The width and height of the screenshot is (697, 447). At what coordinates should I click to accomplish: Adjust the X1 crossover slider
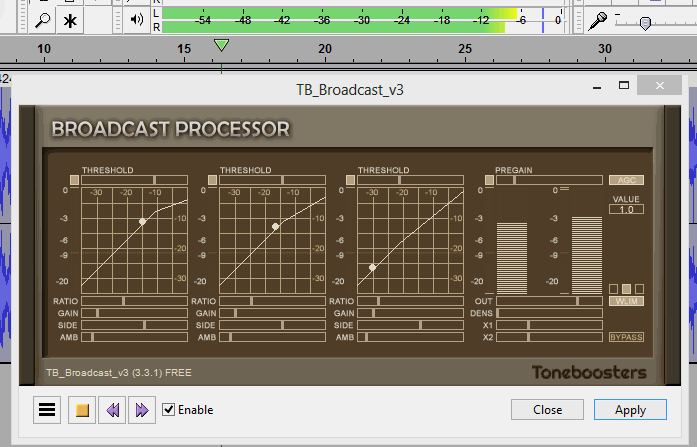tap(549, 325)
